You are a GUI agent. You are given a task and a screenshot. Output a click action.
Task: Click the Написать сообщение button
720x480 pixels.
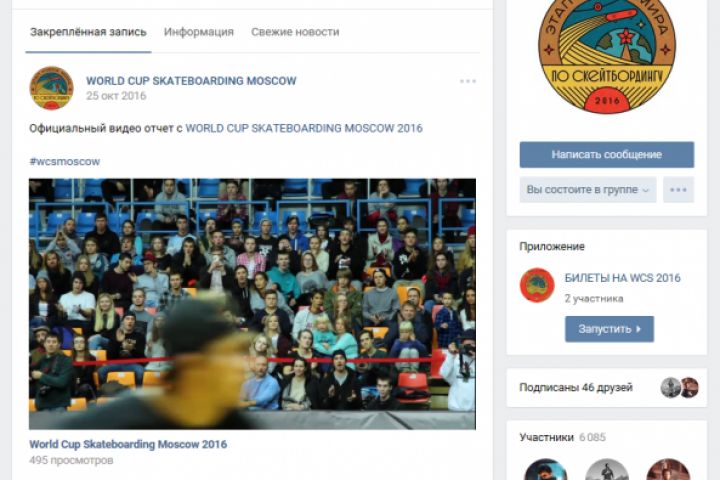coord(607,155)
